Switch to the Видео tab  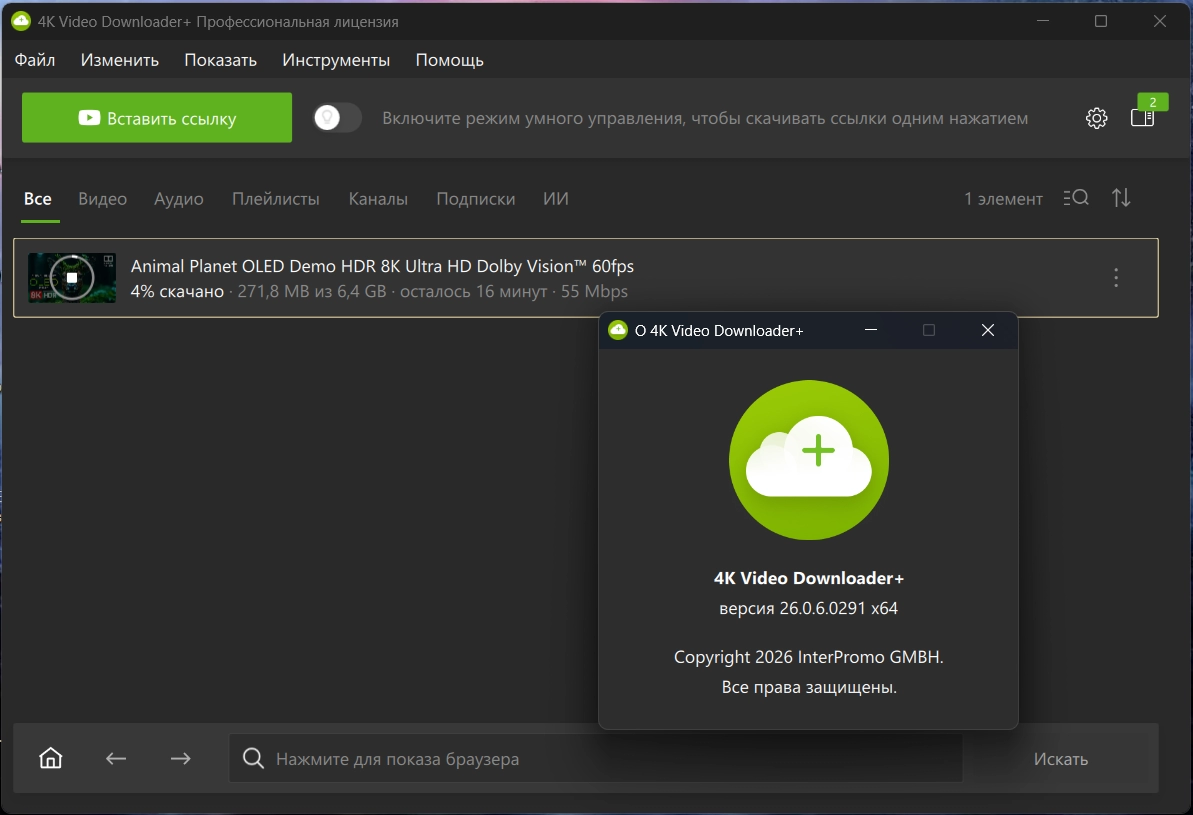tap(103, 199)
